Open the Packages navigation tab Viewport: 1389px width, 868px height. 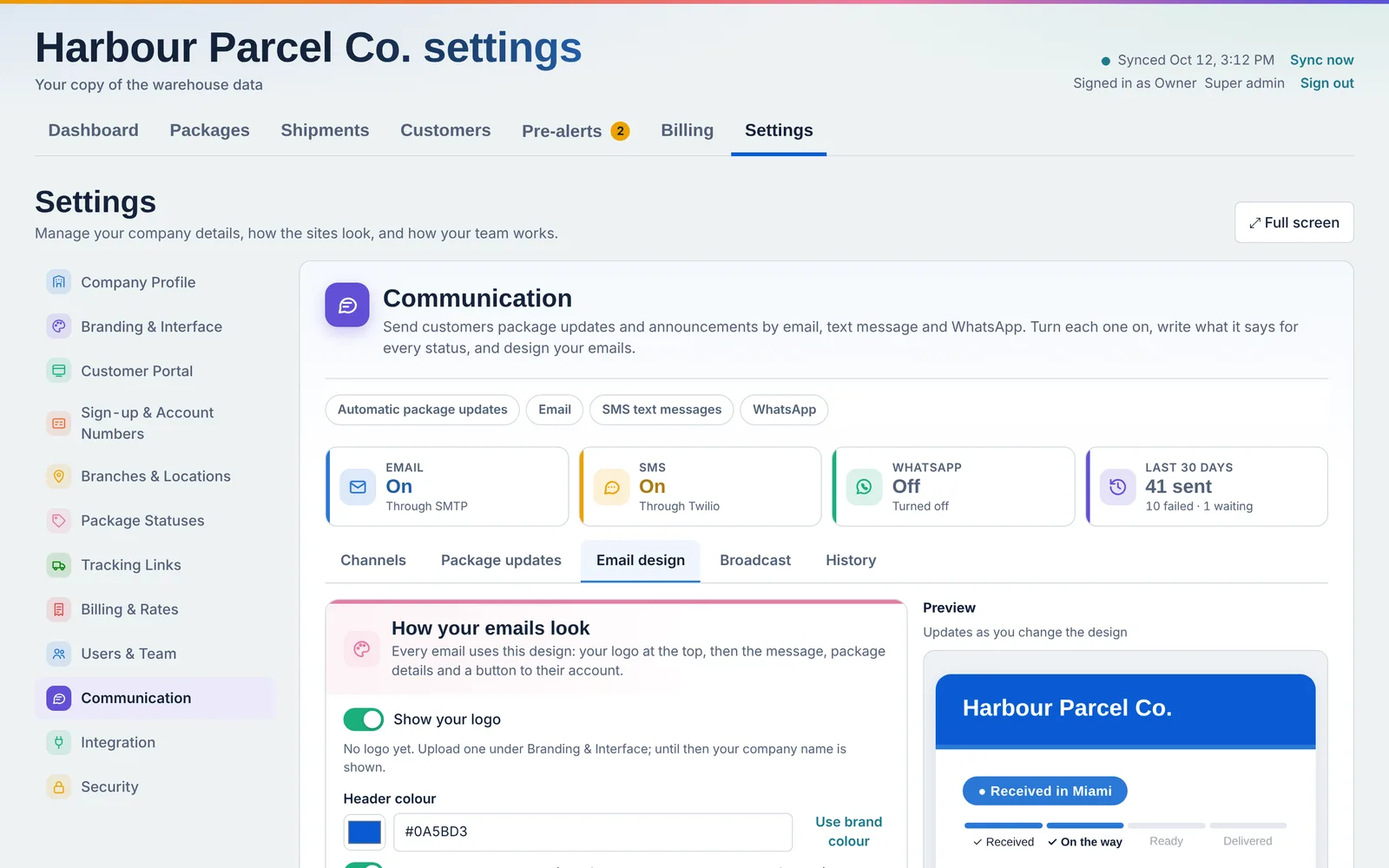tap(210, 130)
